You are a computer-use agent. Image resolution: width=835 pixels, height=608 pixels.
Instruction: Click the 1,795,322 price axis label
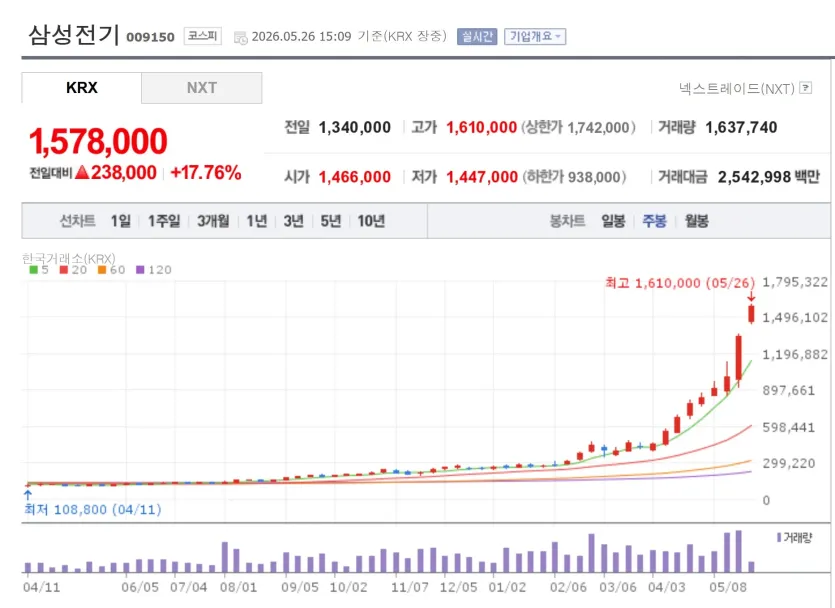coord(795,282)
